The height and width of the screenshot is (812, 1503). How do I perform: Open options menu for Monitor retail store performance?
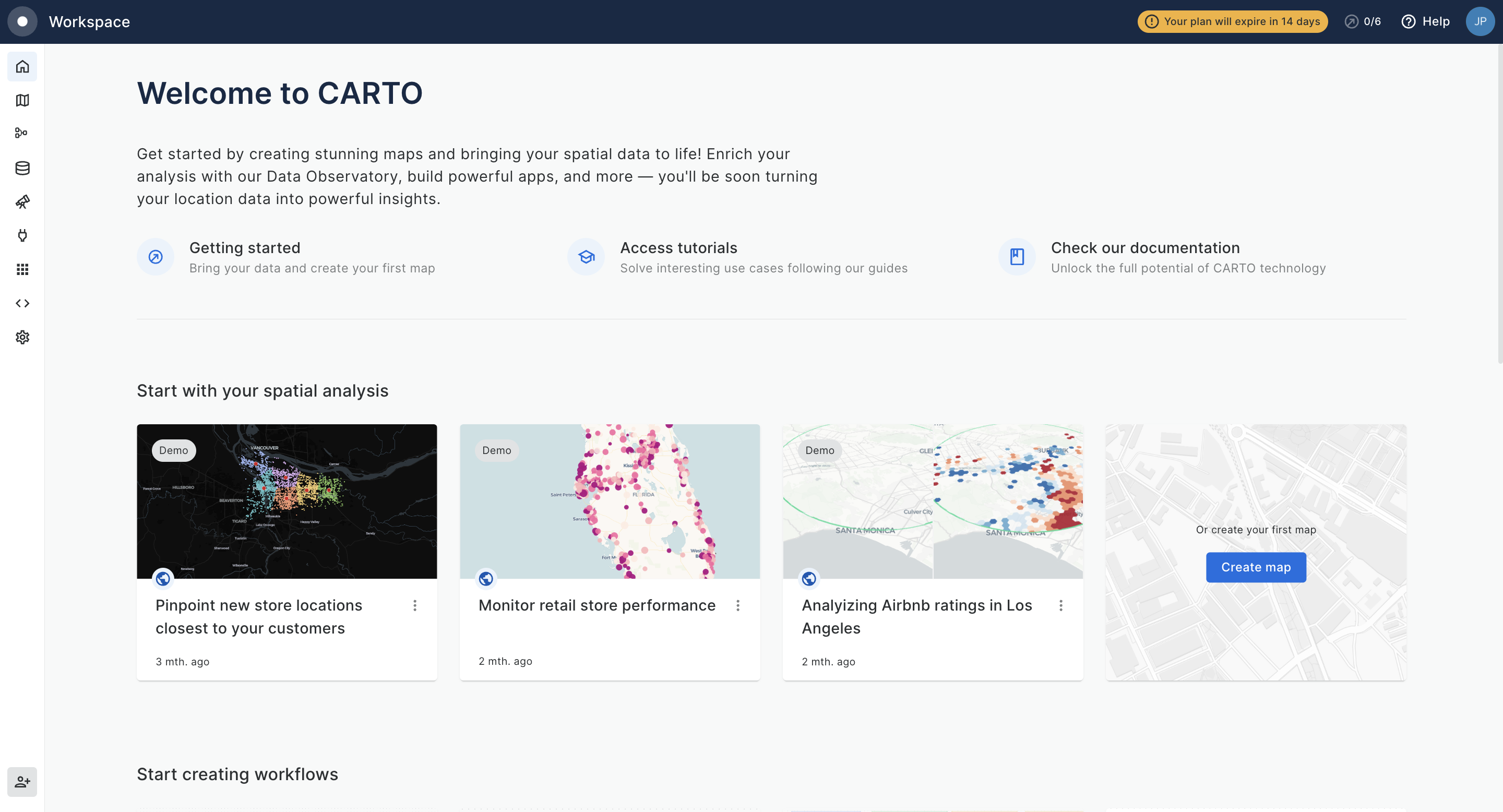pyautogui.click(x=738, y=605)
